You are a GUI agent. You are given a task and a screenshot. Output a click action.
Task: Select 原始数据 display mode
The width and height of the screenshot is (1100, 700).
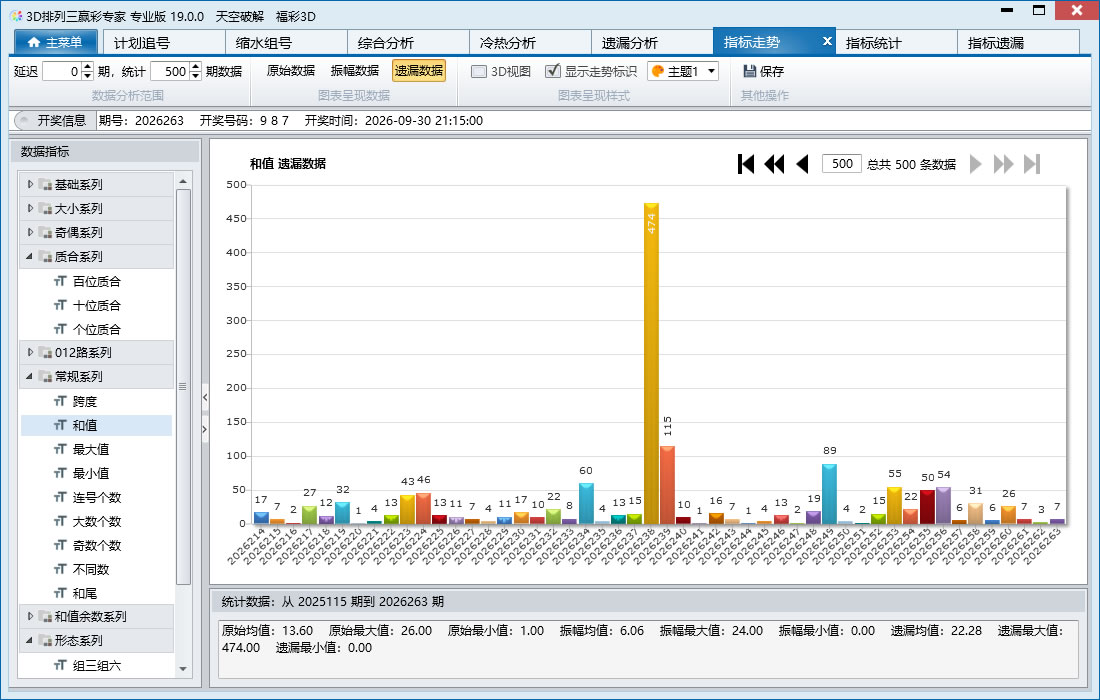[x=291, y=71]
